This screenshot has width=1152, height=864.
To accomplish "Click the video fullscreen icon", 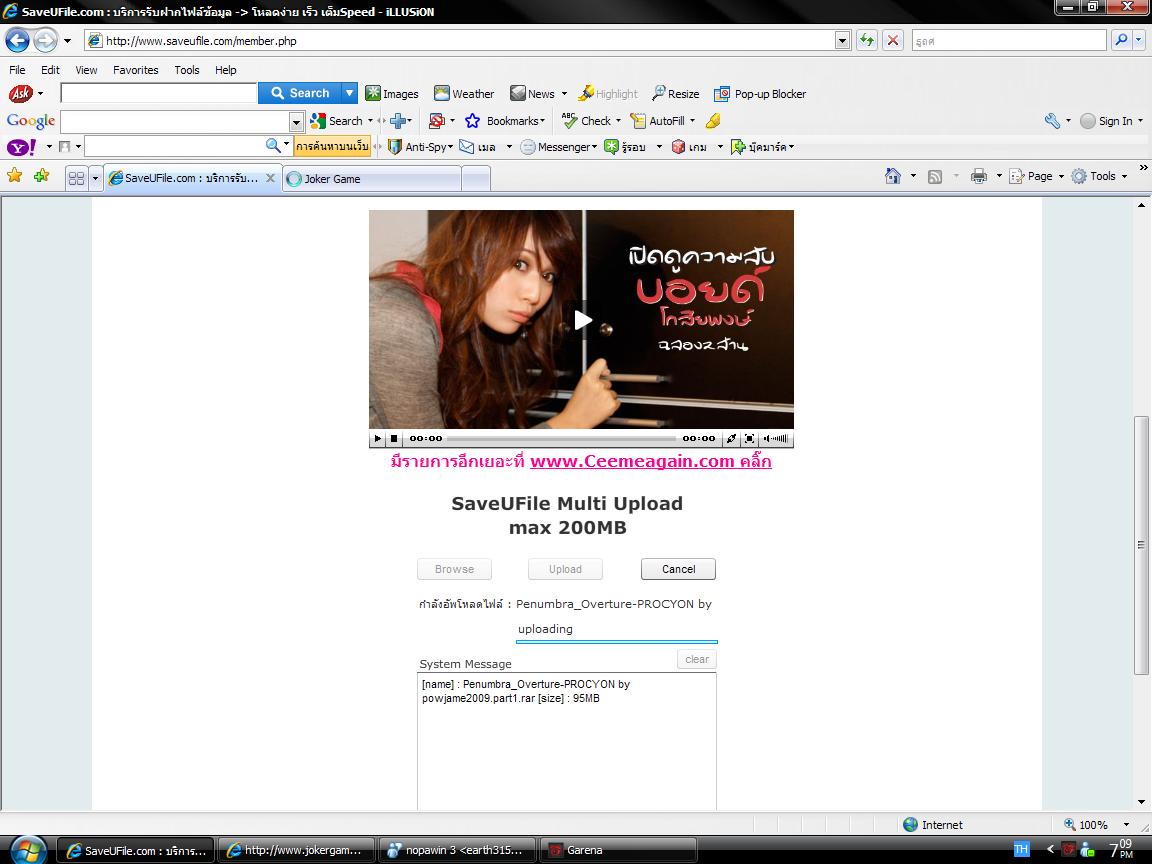I will tap(749, 439).
